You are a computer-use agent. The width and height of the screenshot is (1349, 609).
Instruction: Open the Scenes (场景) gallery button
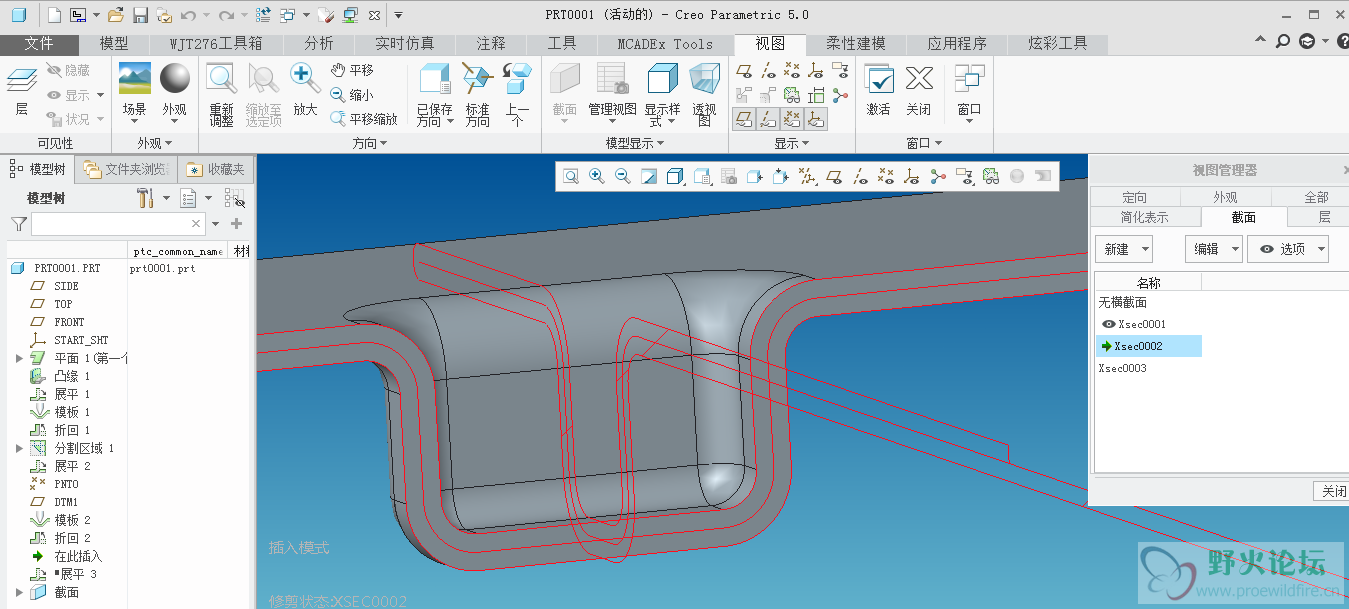pyautogui.click(x=134, y=91)
